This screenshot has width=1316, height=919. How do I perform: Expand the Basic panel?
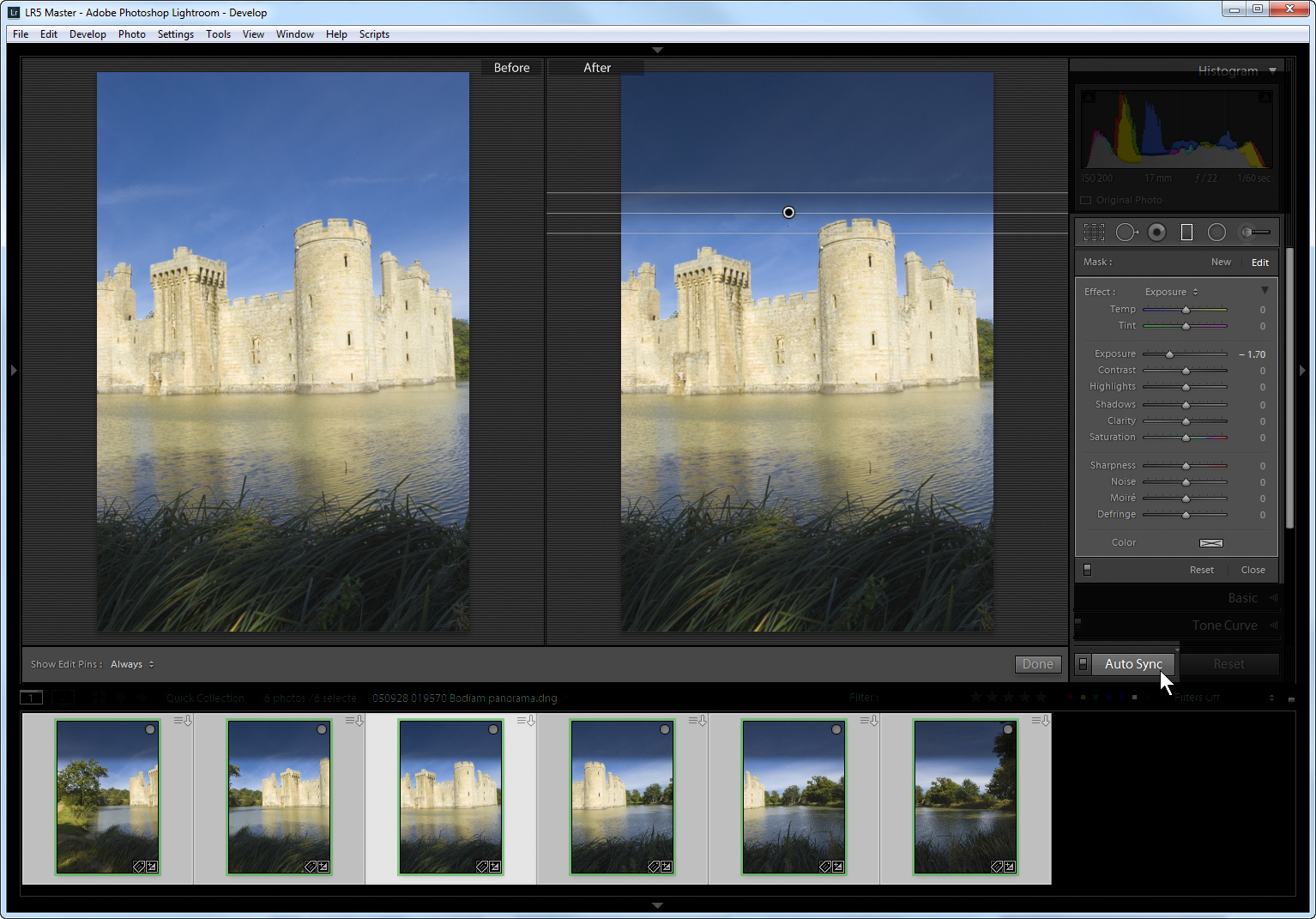click(x=1242, y=598)
